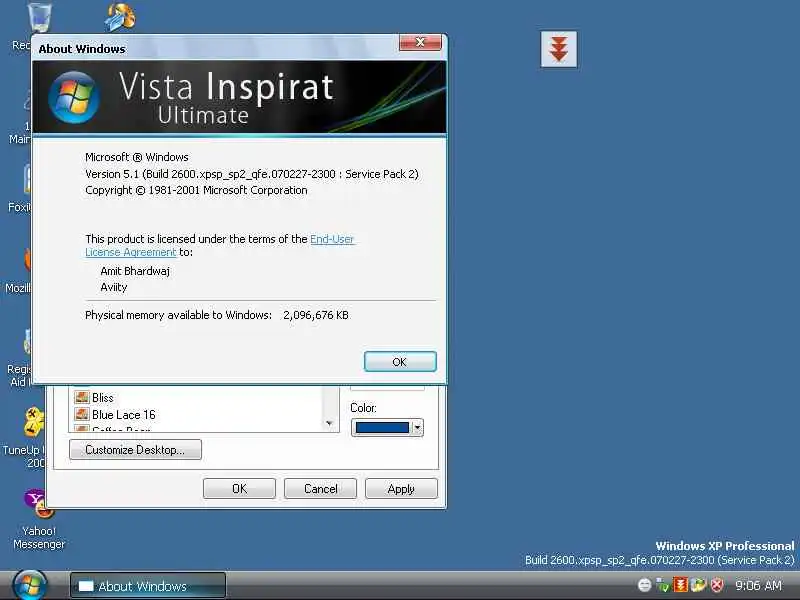
Task: Open the TuneUp Utilities desktop icon
Action: 32,421
